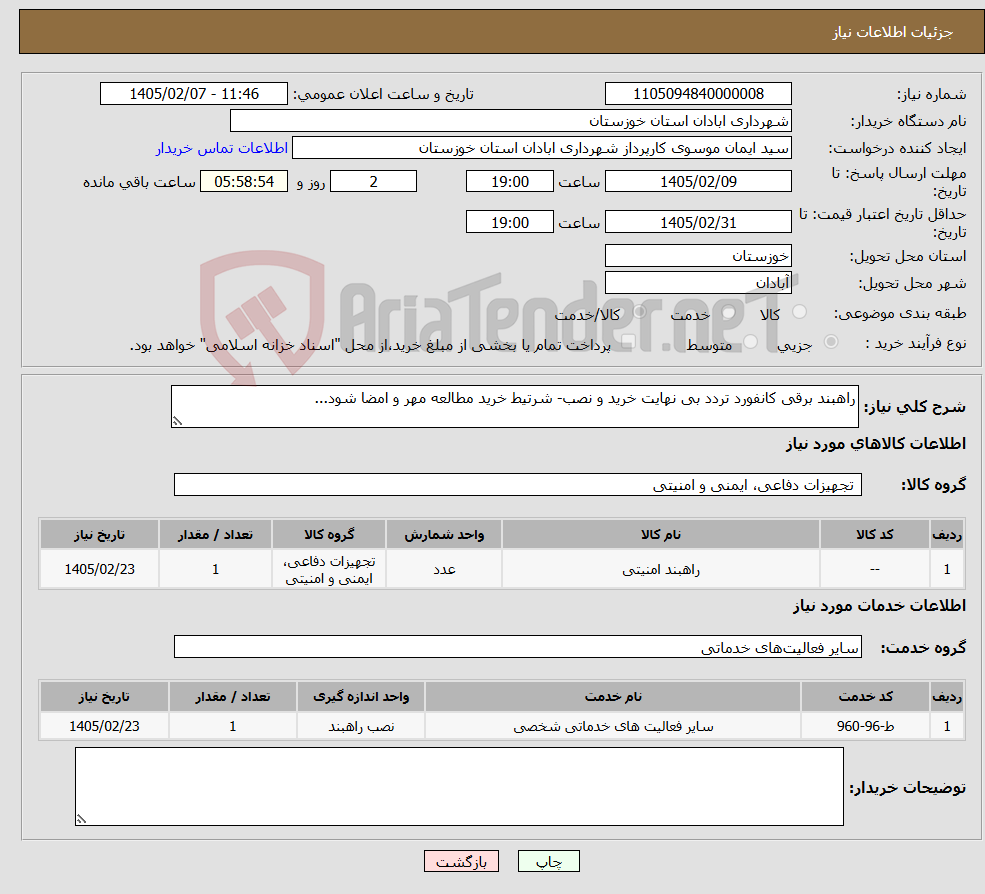The image size is (985, 894).
Task: Select the جزیی purchase type radio
Action: pos(831,342)
